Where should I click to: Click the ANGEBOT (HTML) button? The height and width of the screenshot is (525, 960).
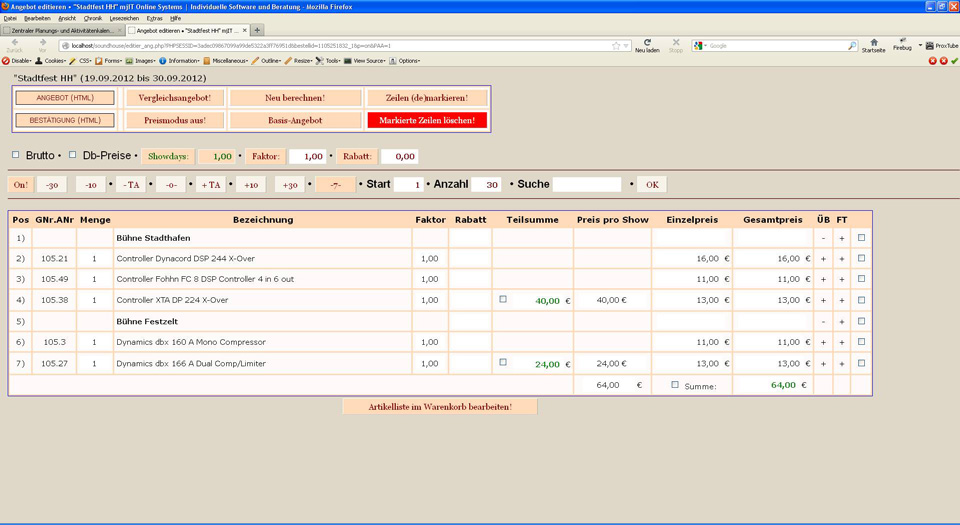[x=65, y=98]
